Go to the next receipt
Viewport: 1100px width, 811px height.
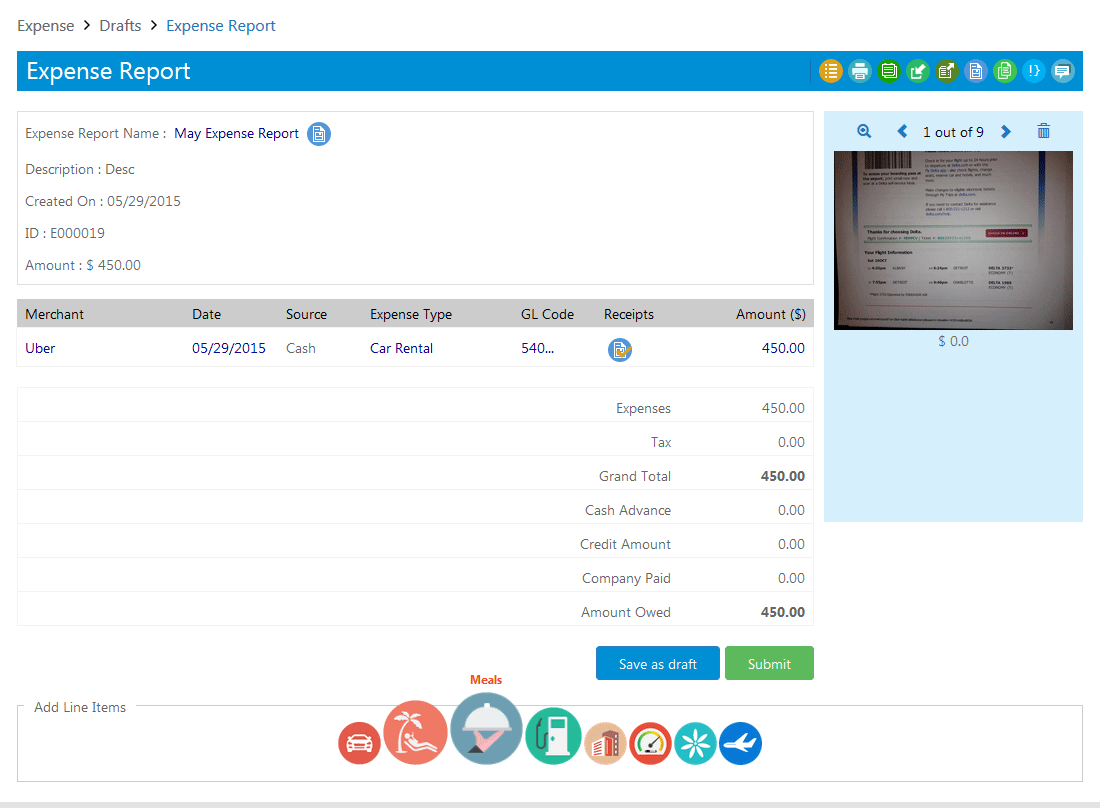pyautogui.click(x=1006, y=132)
